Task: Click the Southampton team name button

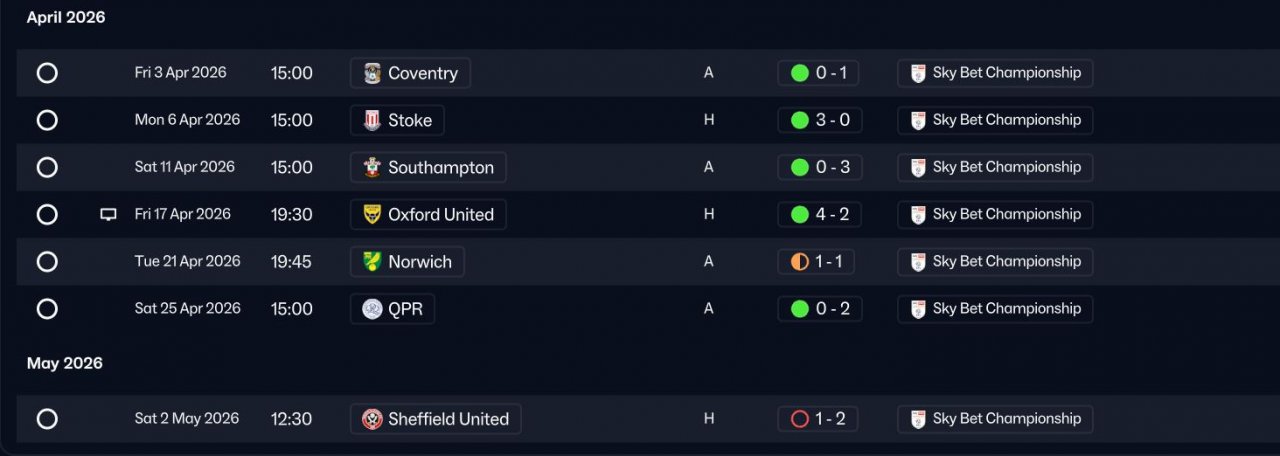Action: pyautogui.click(x=428, y=167)
